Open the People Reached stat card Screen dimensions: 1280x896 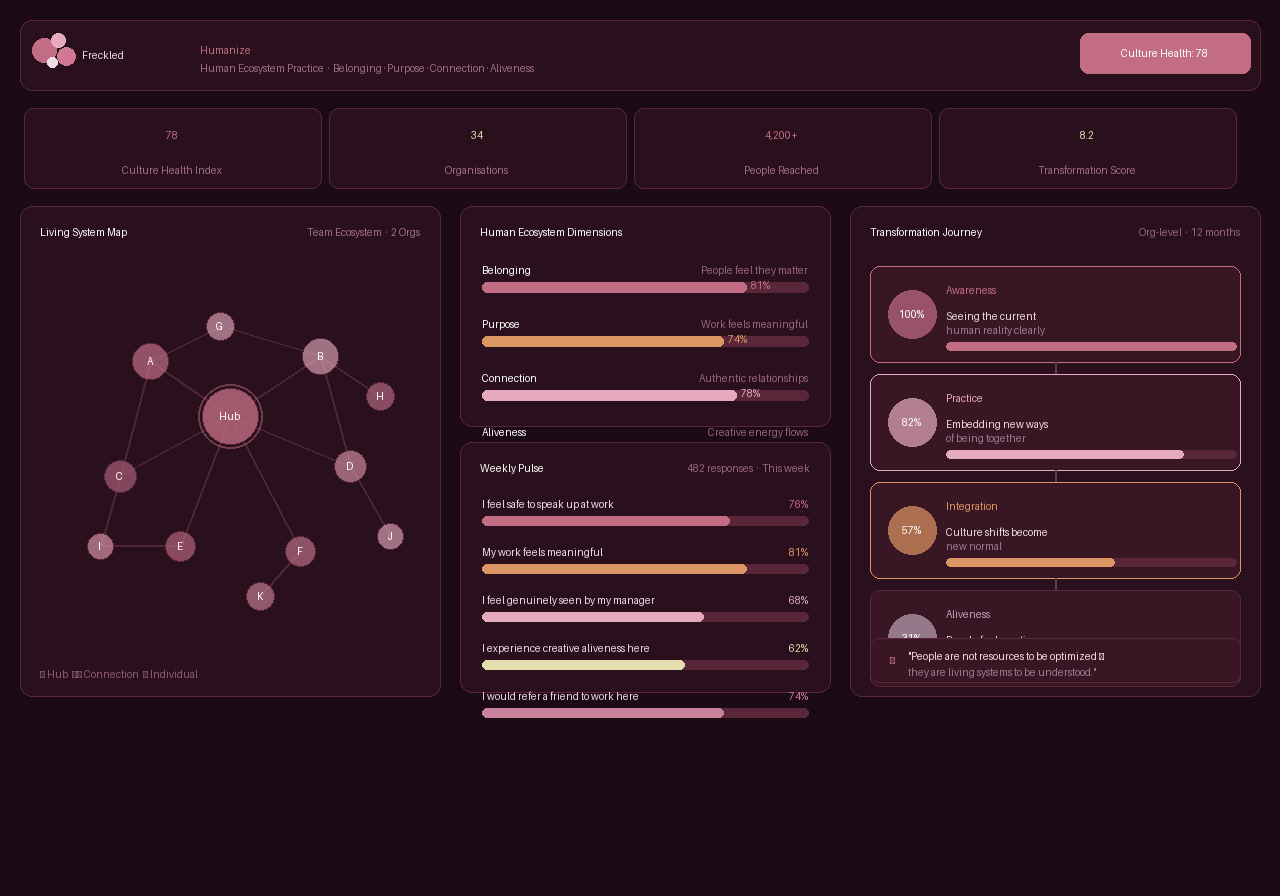(782, 149)
